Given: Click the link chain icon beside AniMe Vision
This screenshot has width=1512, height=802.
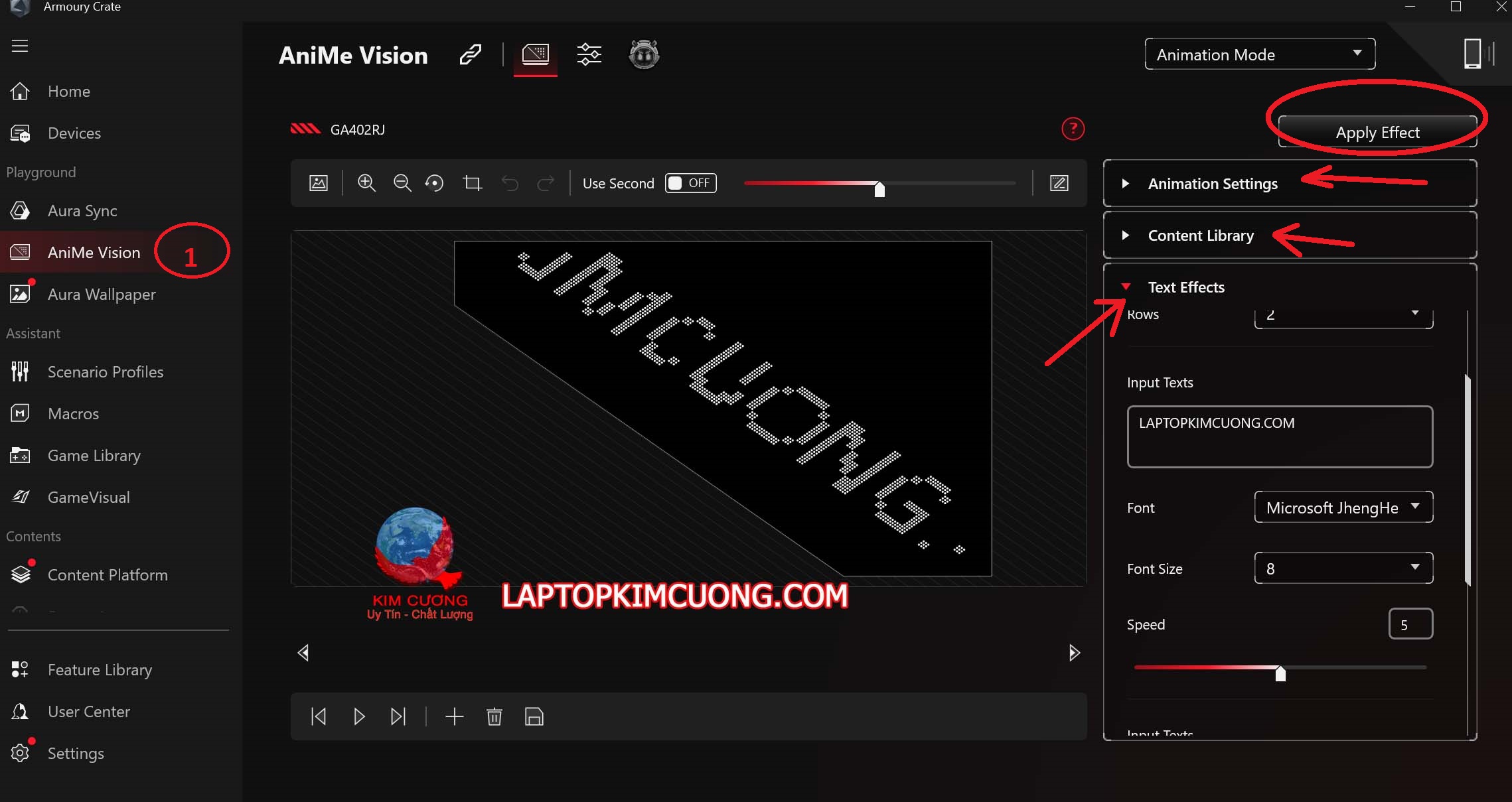Looking at the screenshot, I should point(470,54).
